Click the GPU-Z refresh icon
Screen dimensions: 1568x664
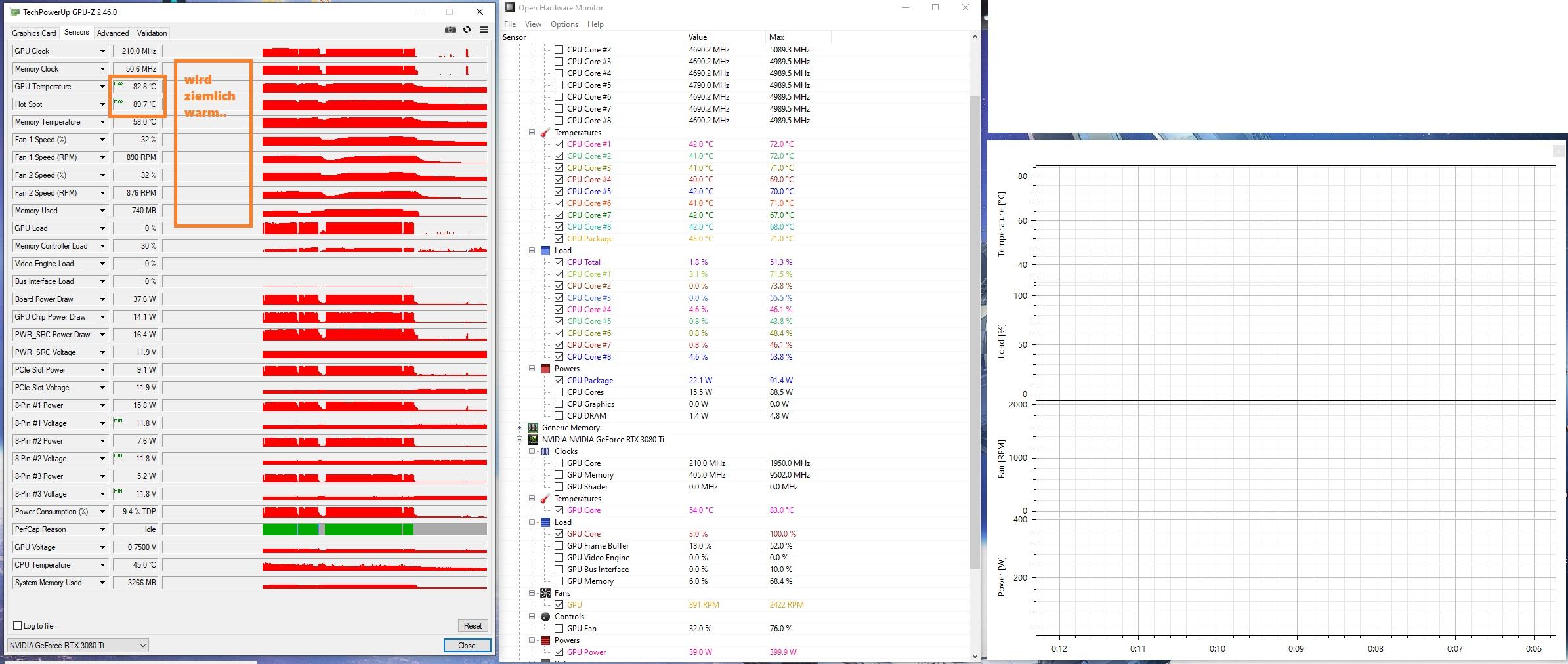(467, 30)
